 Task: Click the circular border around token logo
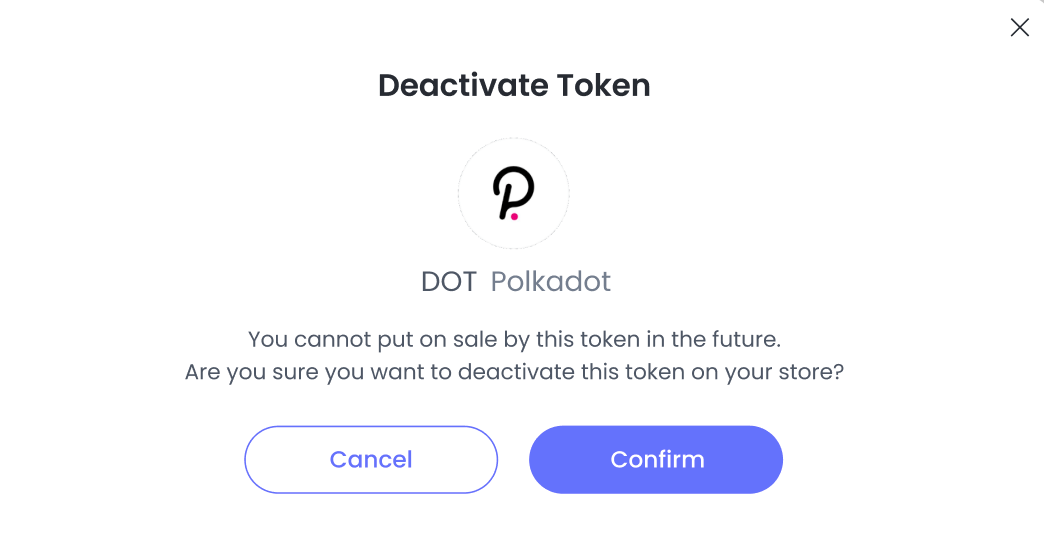click(x=513, y=193)
